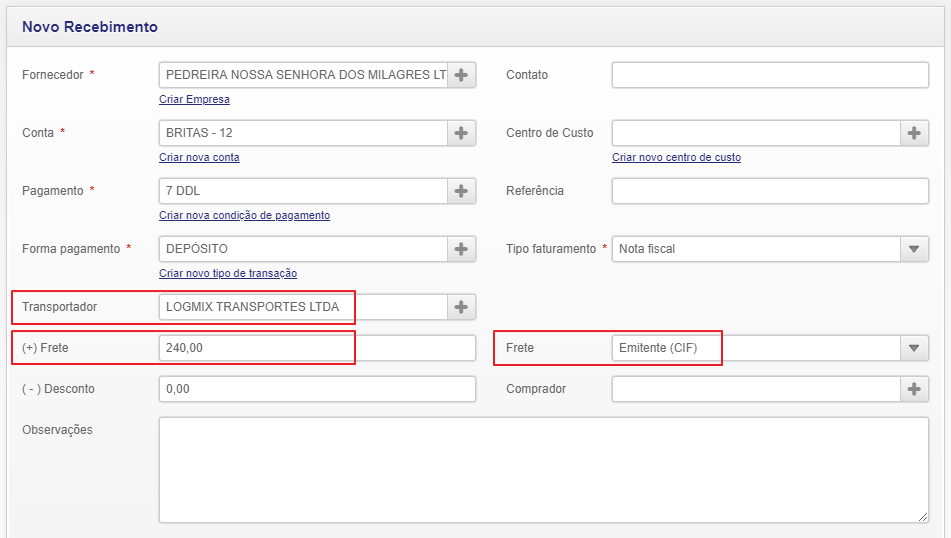Click the plus icon next to Conta field

(x=461, y=133)
